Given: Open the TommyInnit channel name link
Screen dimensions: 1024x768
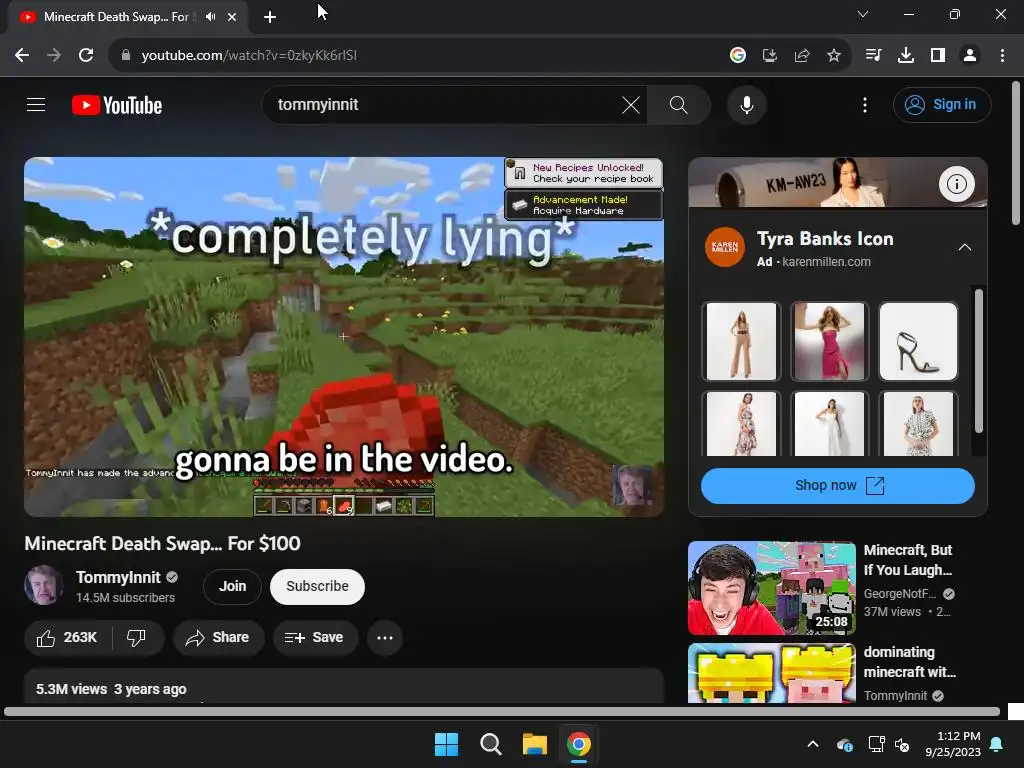Looking at the screenshot, I should tap(118, 577).
